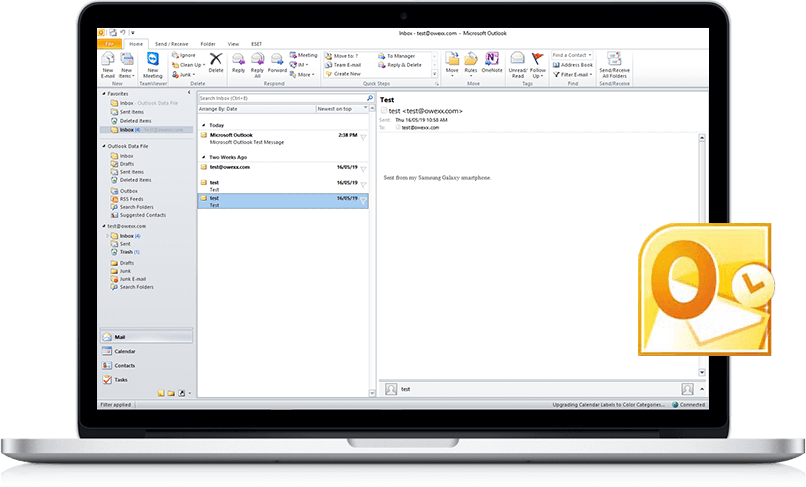This screenshot has width=806, height=487.
Task: Run the 'Move to: ?' quick step
Action: pos(342,56)
